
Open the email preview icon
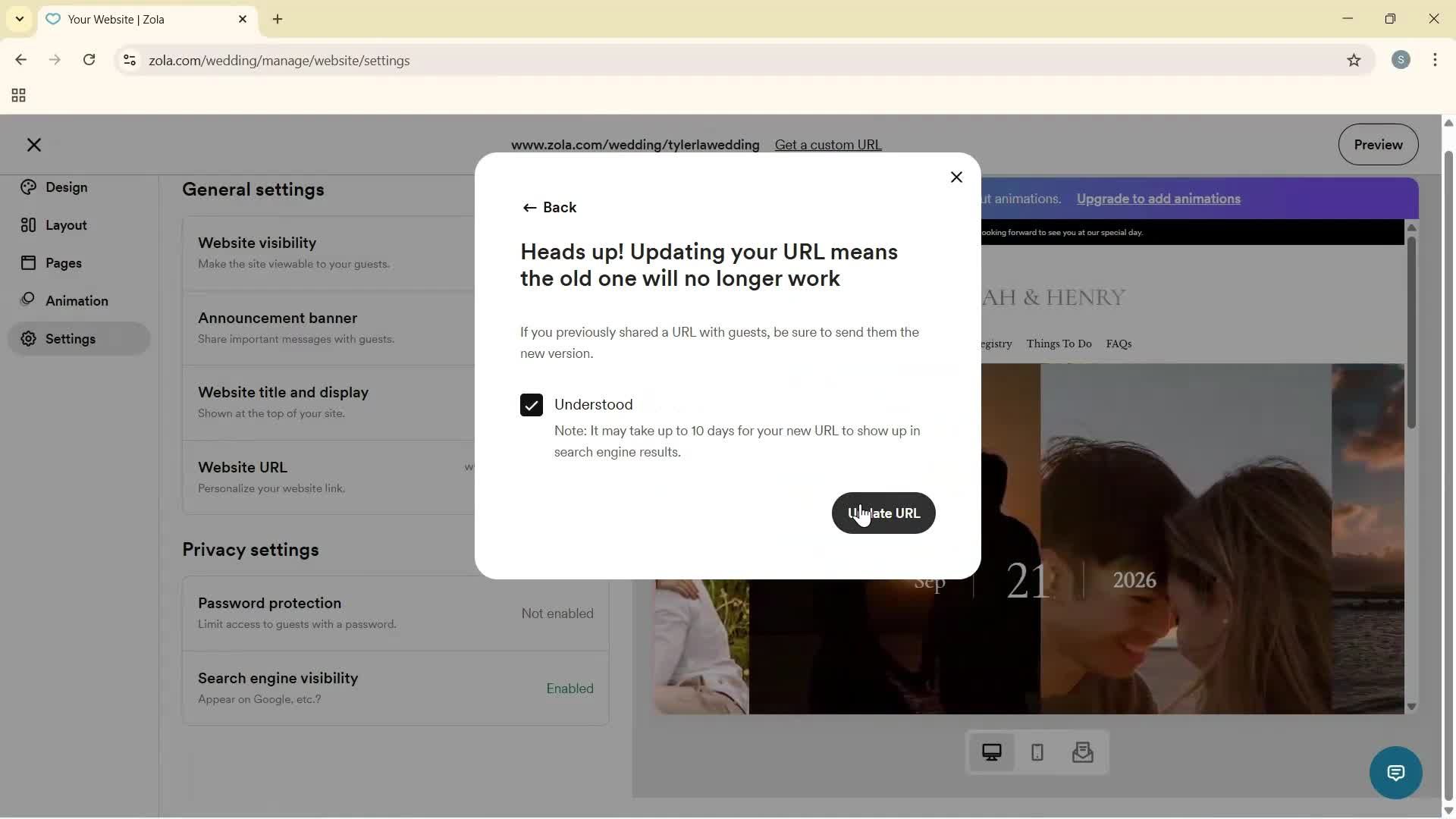(x=1083, y=752)
